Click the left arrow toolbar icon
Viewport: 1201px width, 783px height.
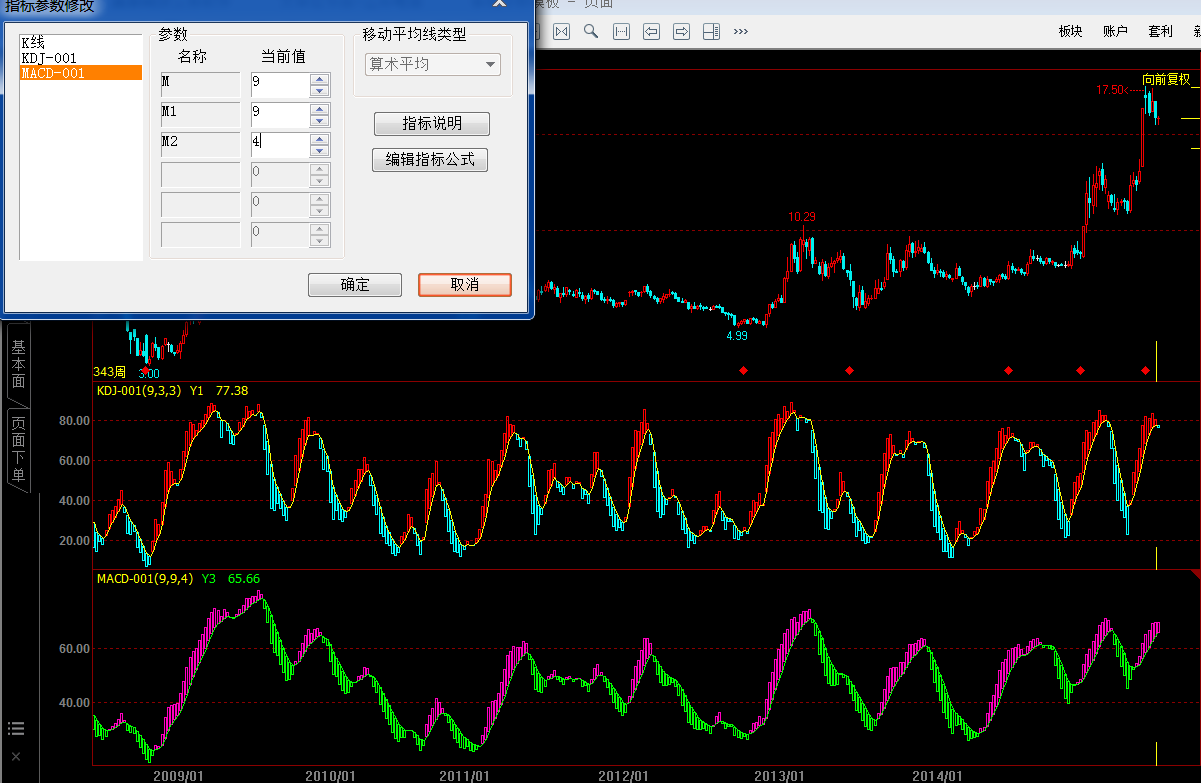[x=651, y=32]
